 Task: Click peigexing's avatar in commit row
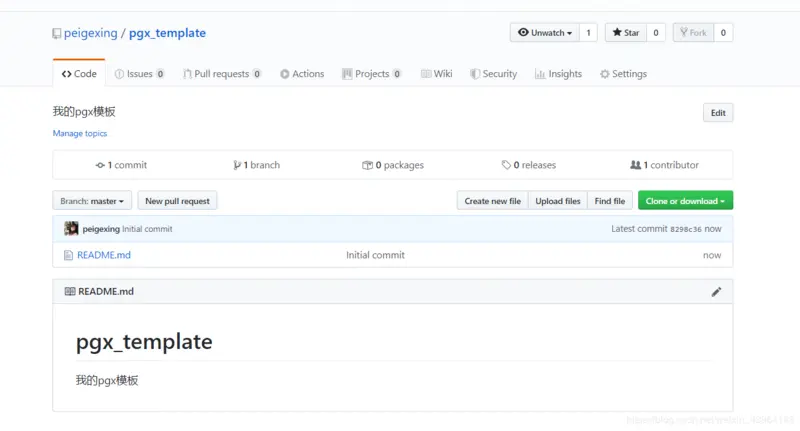click(x=71, y=229)
